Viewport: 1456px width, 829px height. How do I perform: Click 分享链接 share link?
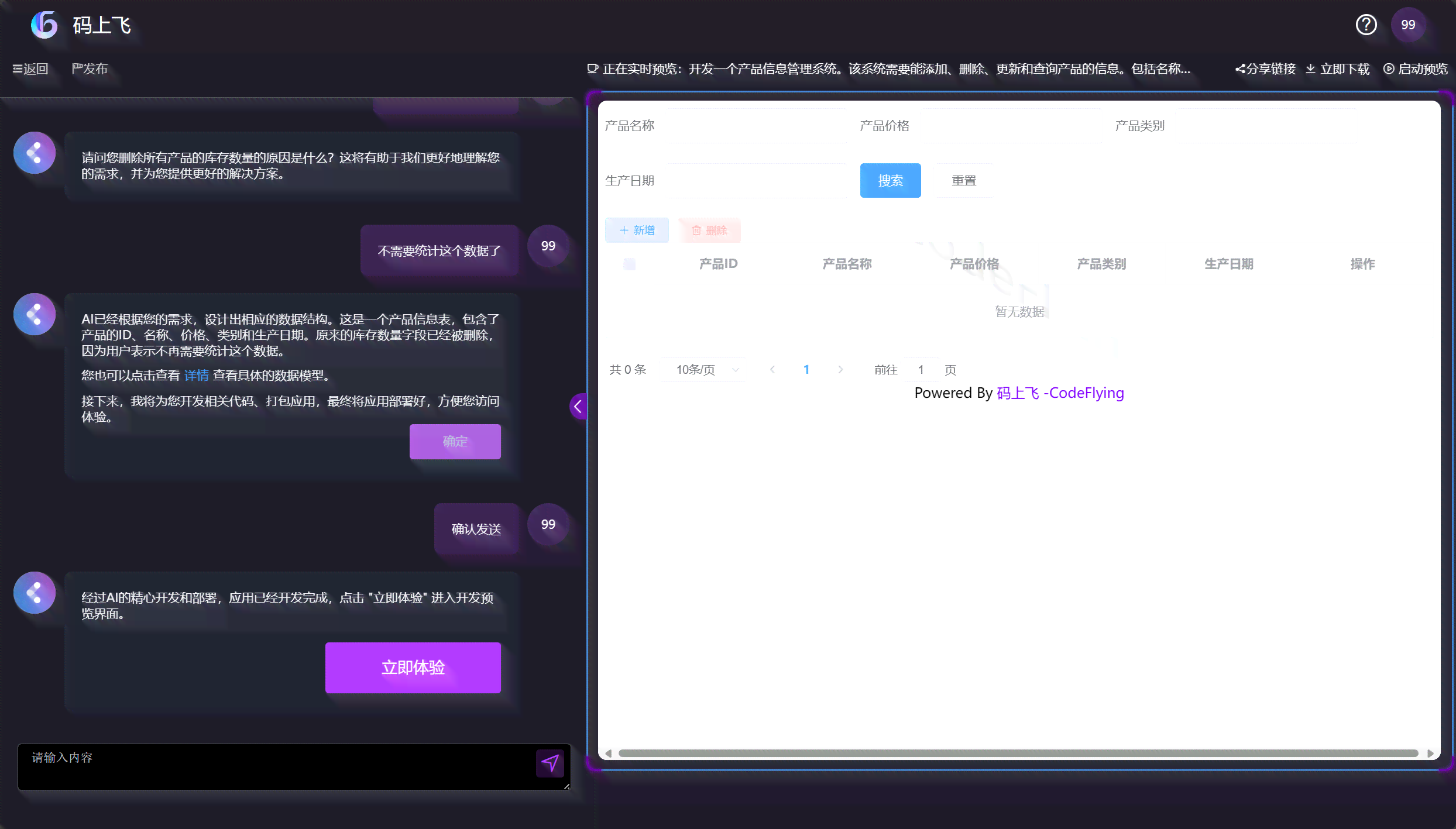click(1265, 68)
